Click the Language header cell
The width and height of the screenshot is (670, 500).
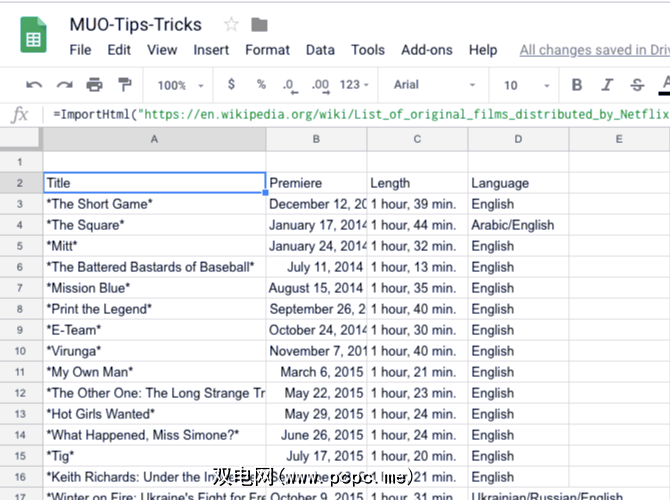point(518,183)
